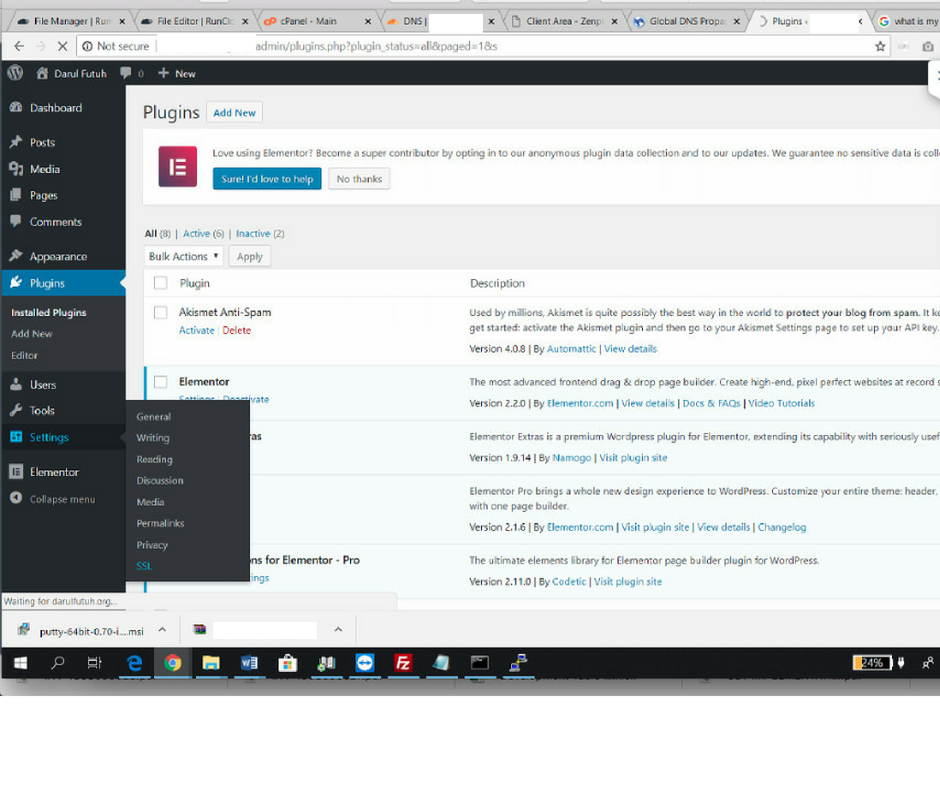This screenshot has height=788, width=940.
Task: Open Comments in the sidebar
Action: (x=56, y=222)
